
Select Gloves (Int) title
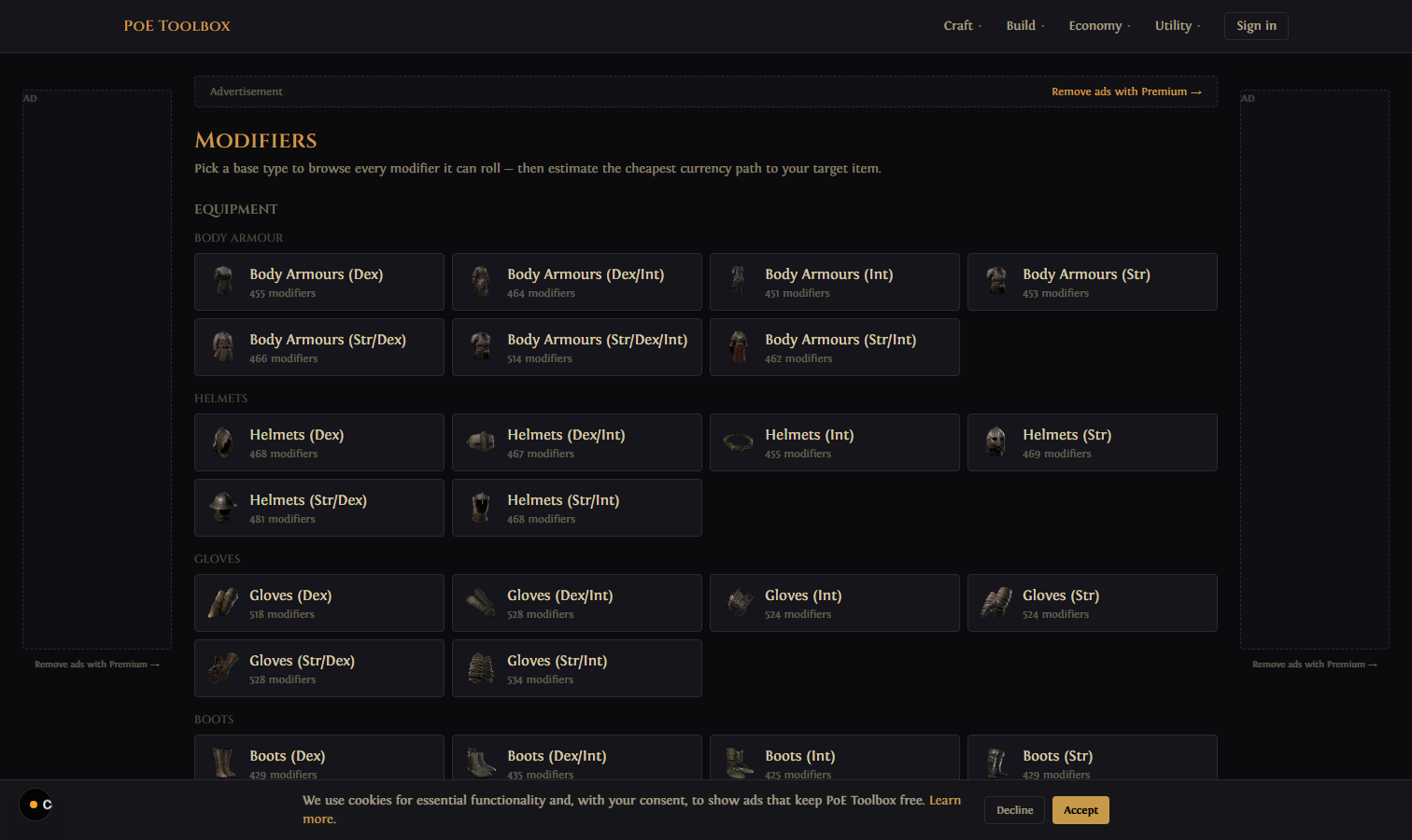point(803,595)
